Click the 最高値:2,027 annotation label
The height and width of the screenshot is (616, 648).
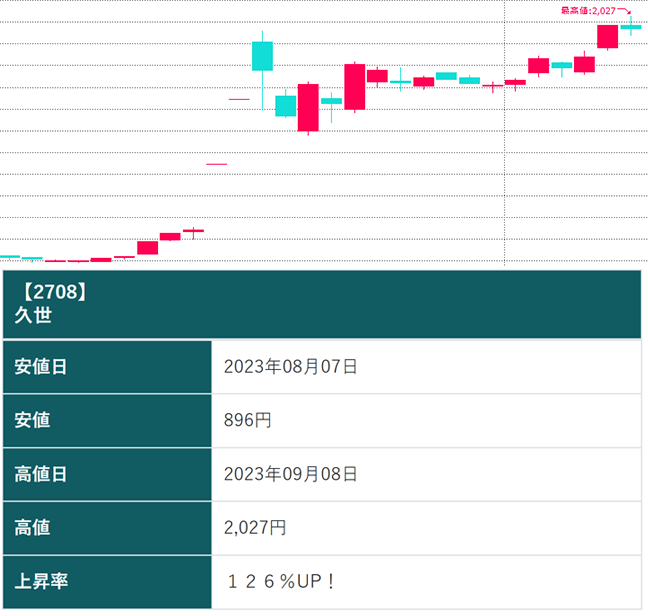click(x=587, y=10)
